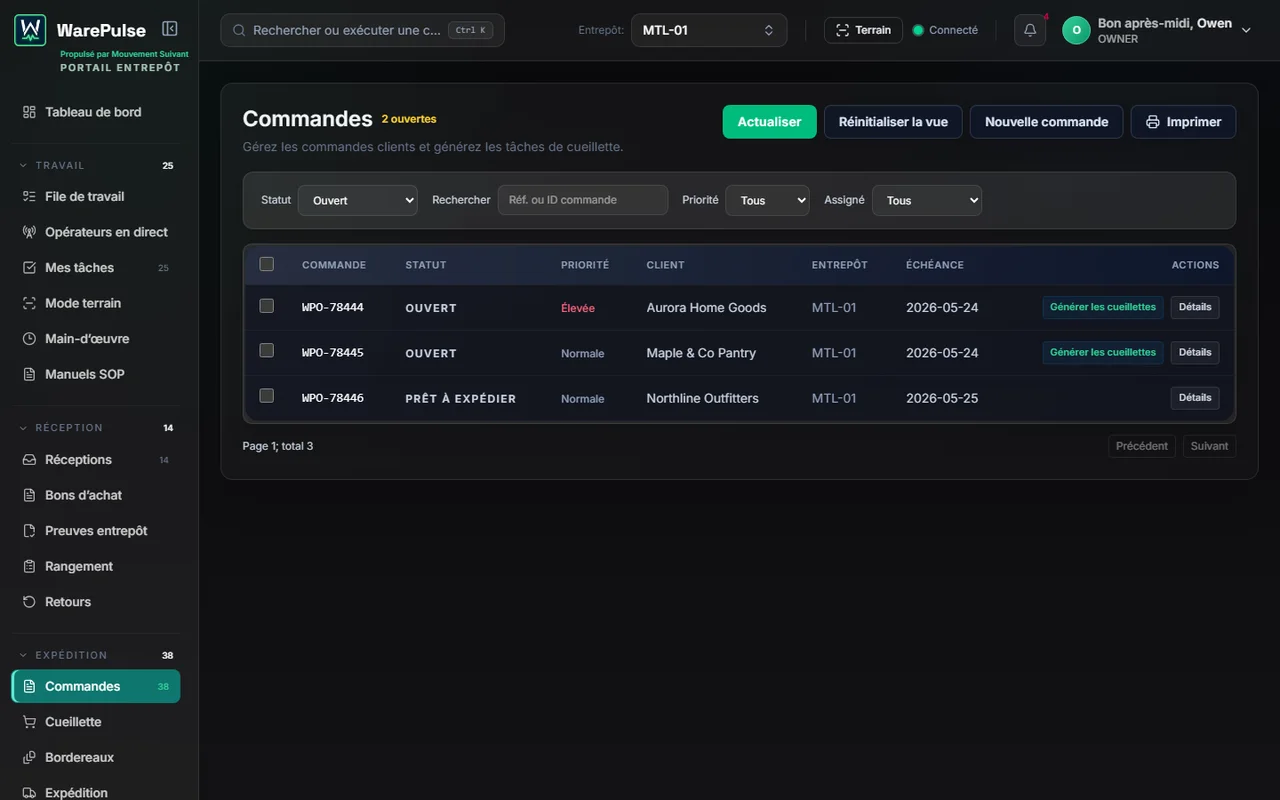Click the green Connecté status dot
The height and width of the screenshot is (800, 1280).
click(x=918, y=30)
